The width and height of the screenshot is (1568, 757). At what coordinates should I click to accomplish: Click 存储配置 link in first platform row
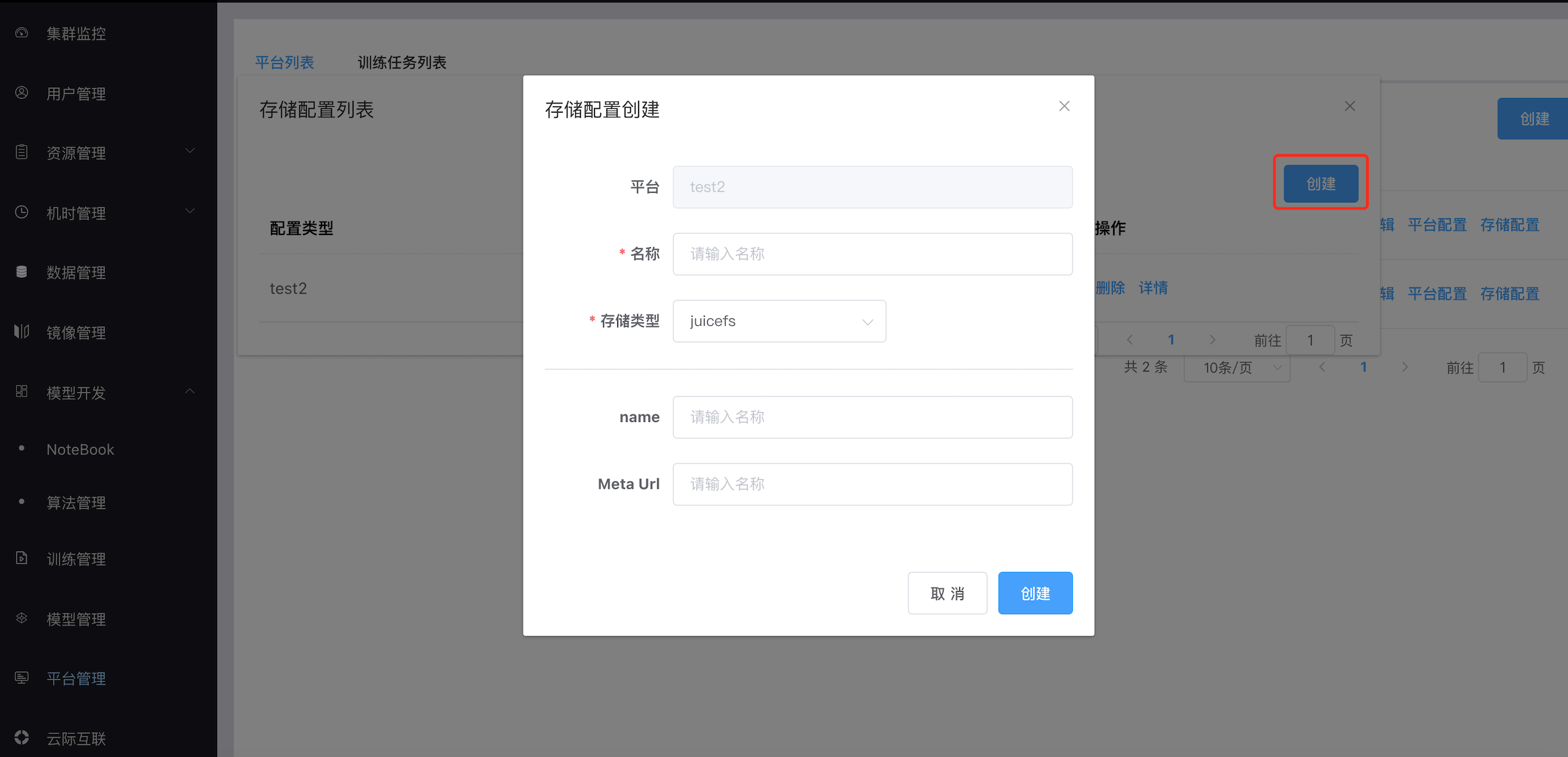tap(1510, 225)
